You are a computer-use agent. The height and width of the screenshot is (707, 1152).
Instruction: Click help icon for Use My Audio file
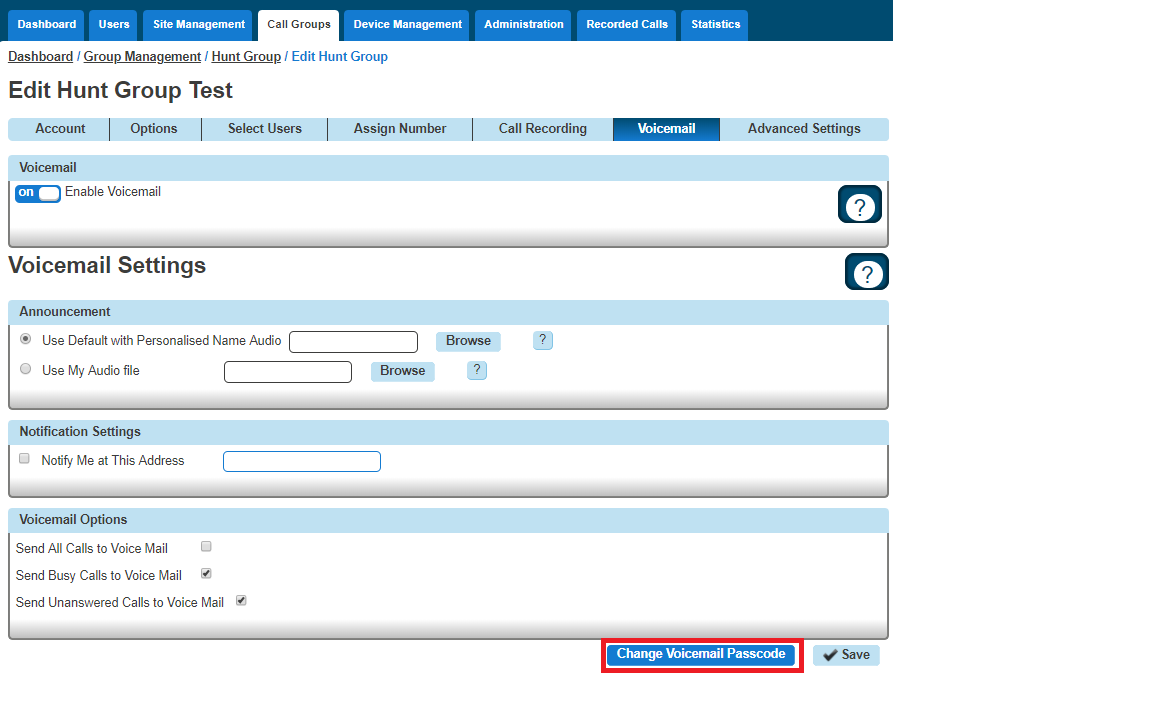click(x=477, y=370)
